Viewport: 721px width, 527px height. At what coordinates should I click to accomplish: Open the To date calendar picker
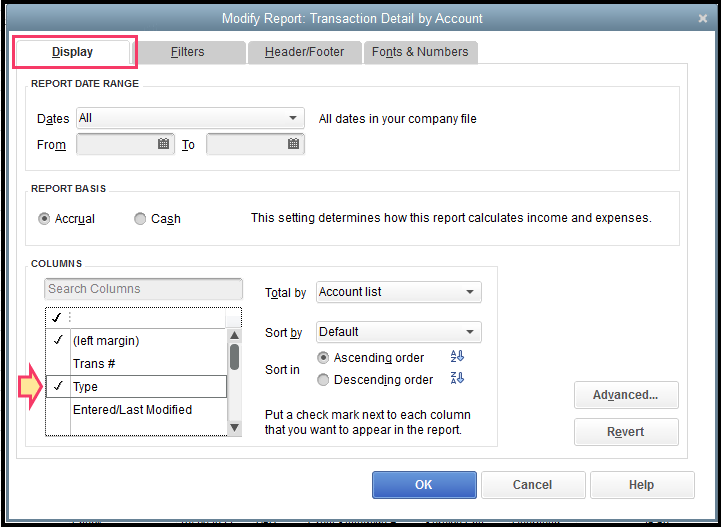[294, 144]
